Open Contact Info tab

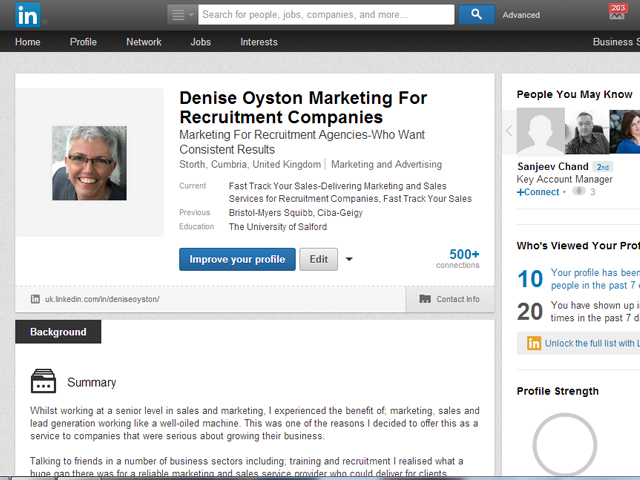click(x=450, y=299)
